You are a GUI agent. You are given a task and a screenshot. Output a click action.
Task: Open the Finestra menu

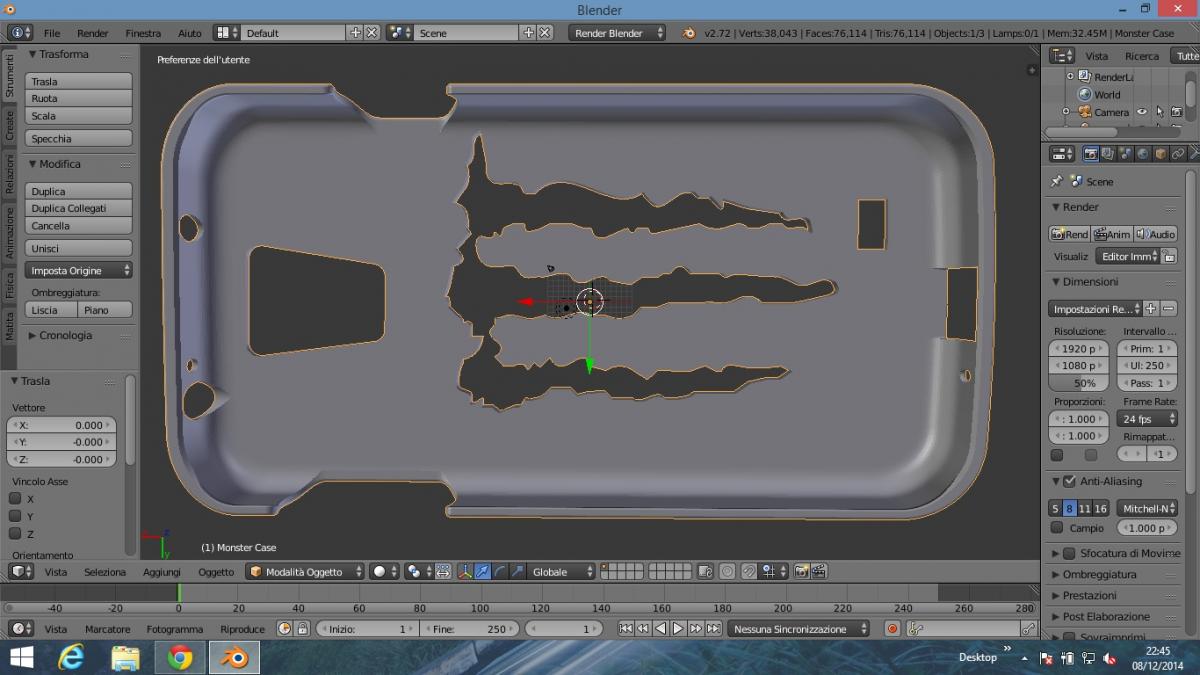pyautogui.click(x=143, y=33)
